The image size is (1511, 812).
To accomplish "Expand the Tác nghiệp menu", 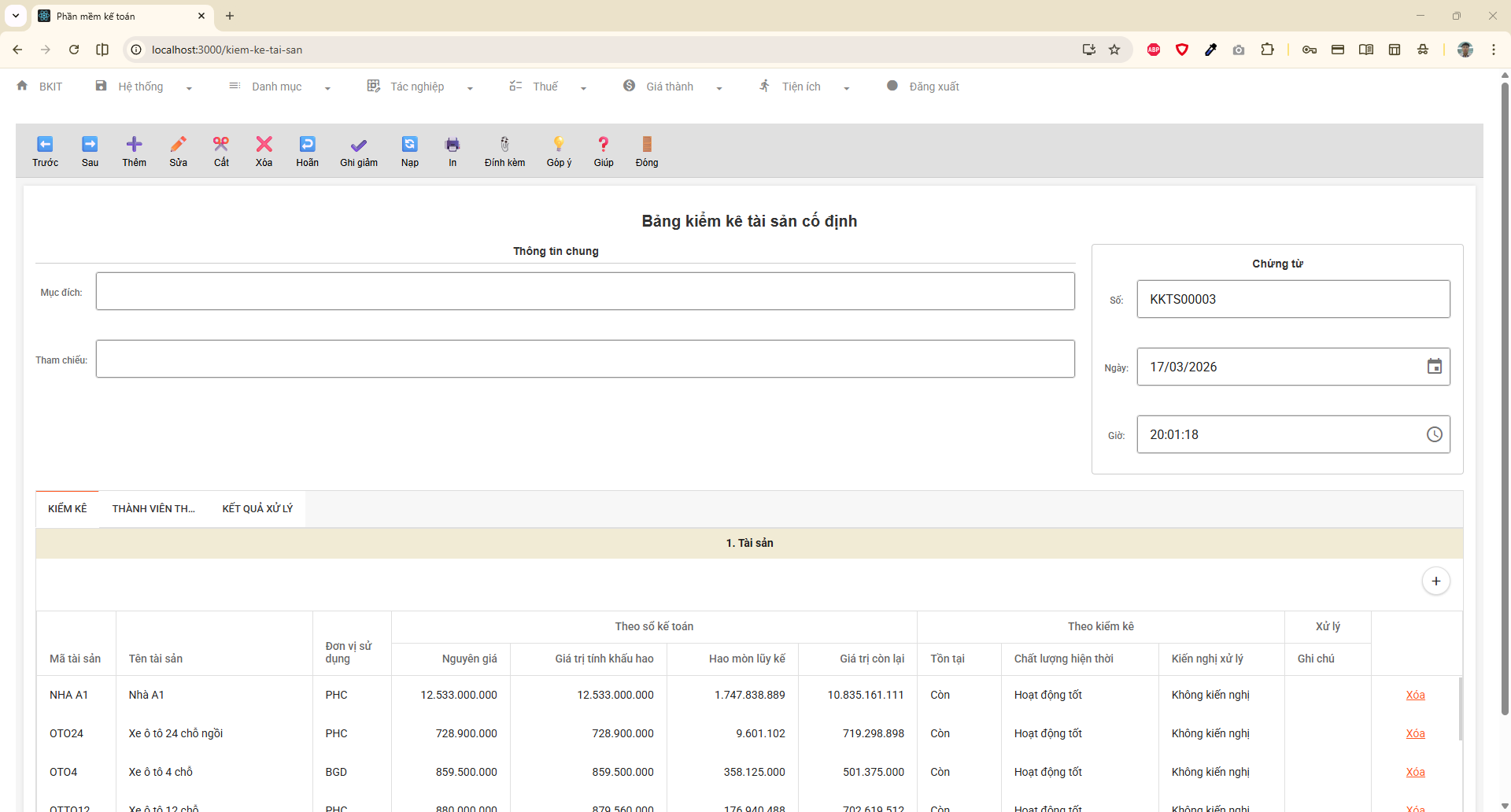I will 418,87.
